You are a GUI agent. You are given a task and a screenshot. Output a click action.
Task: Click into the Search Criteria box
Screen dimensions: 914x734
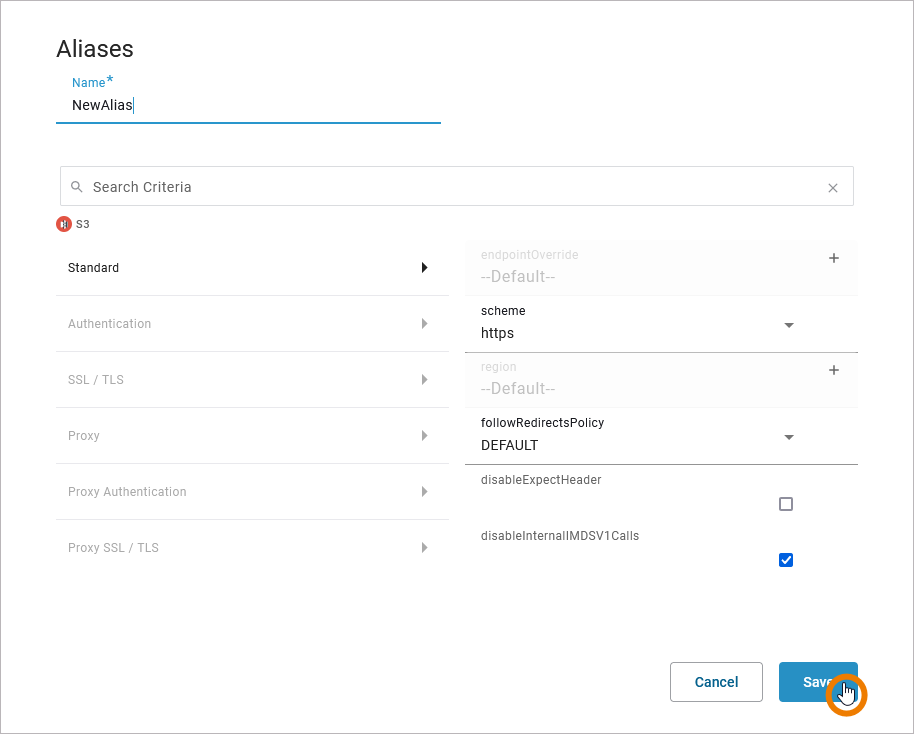pyautogui.click(x=450, y=187)
